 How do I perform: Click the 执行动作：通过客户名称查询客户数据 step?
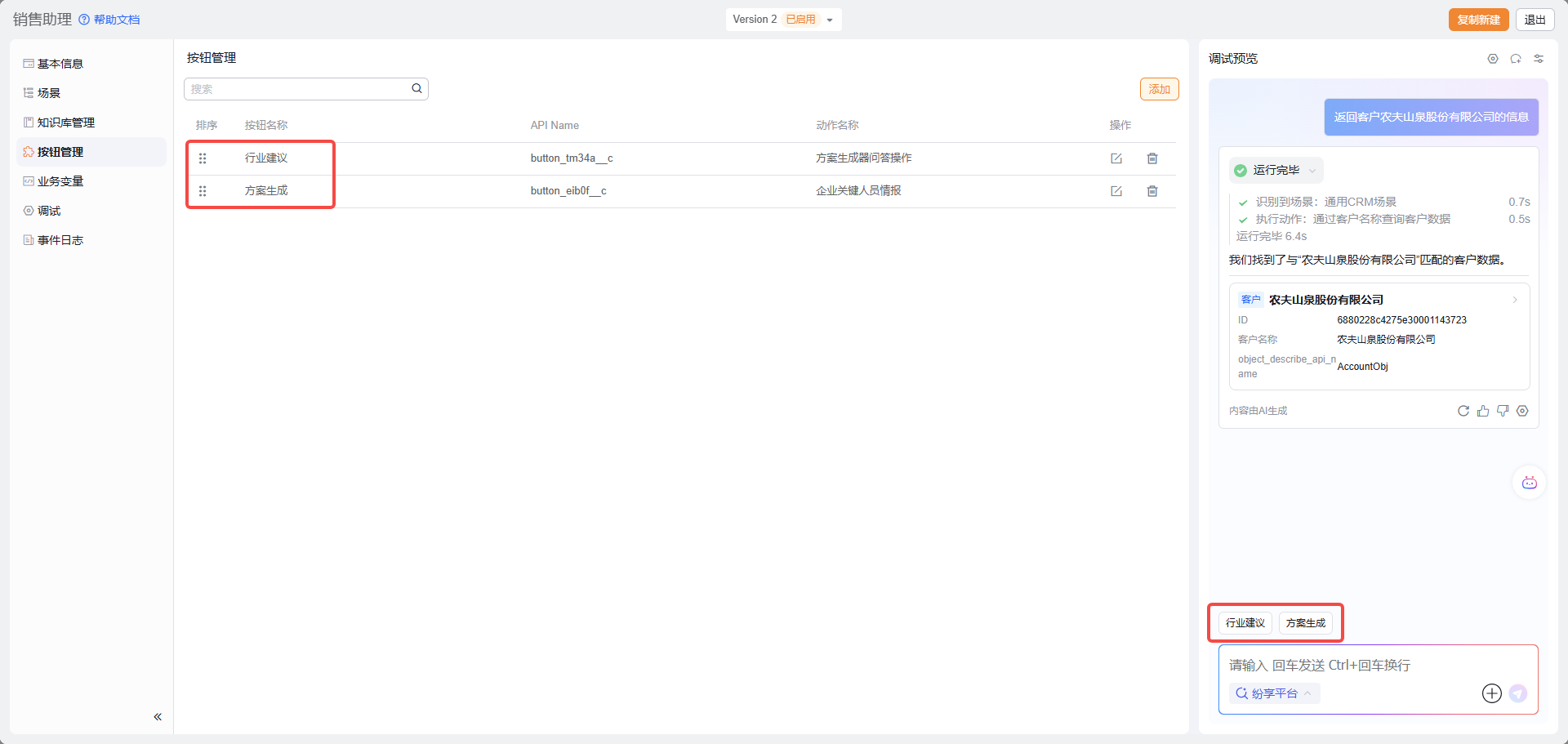pyautogui.click(x=1353, y=219)
